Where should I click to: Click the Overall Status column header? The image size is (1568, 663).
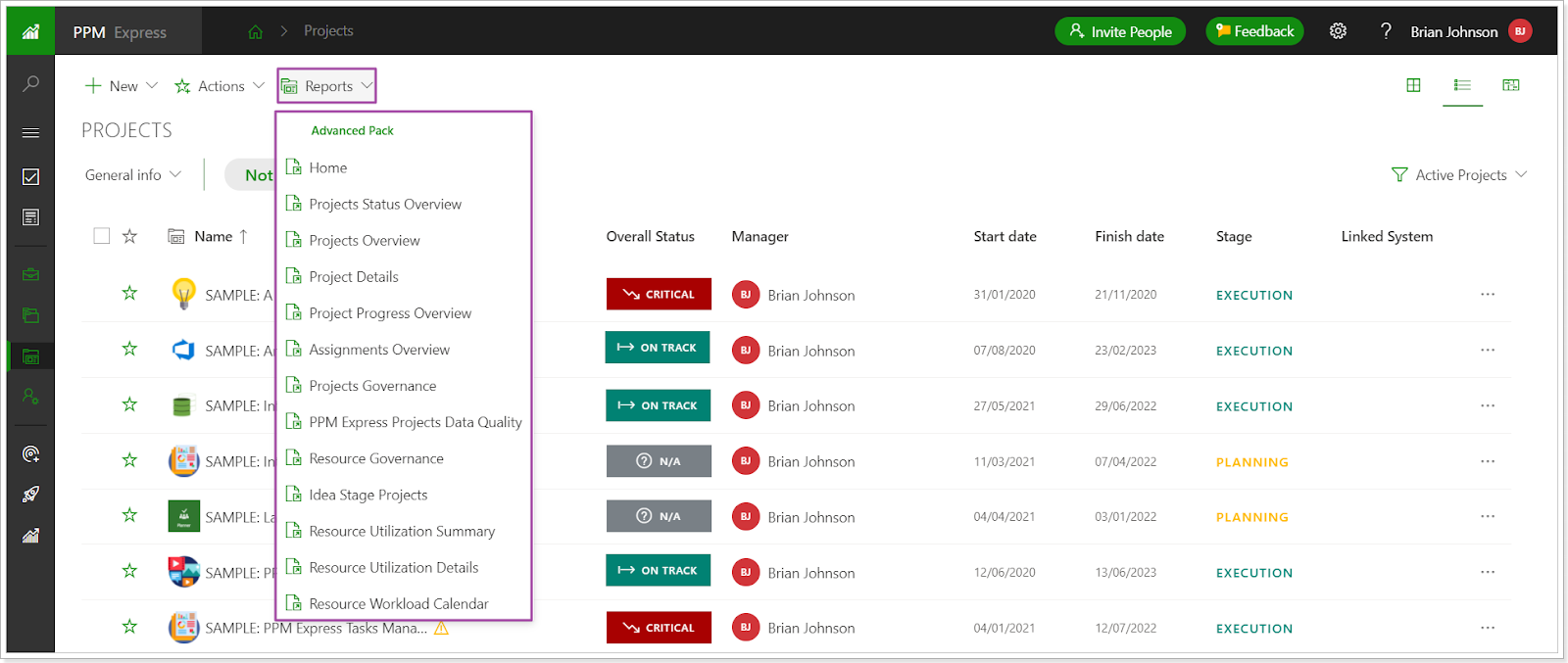pyautogui.click(x=650, y=236)
